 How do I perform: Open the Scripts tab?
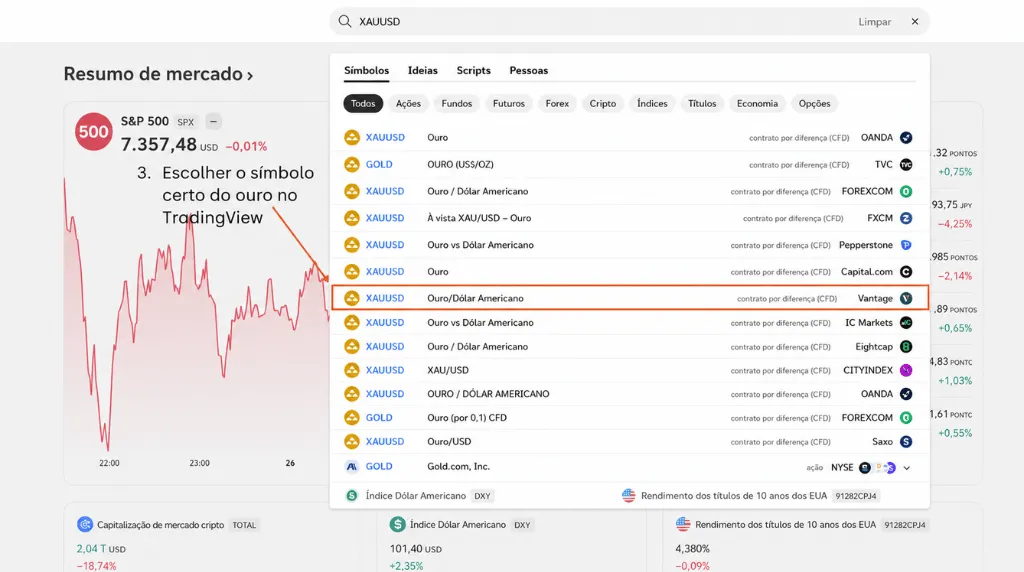click(473, 71)
